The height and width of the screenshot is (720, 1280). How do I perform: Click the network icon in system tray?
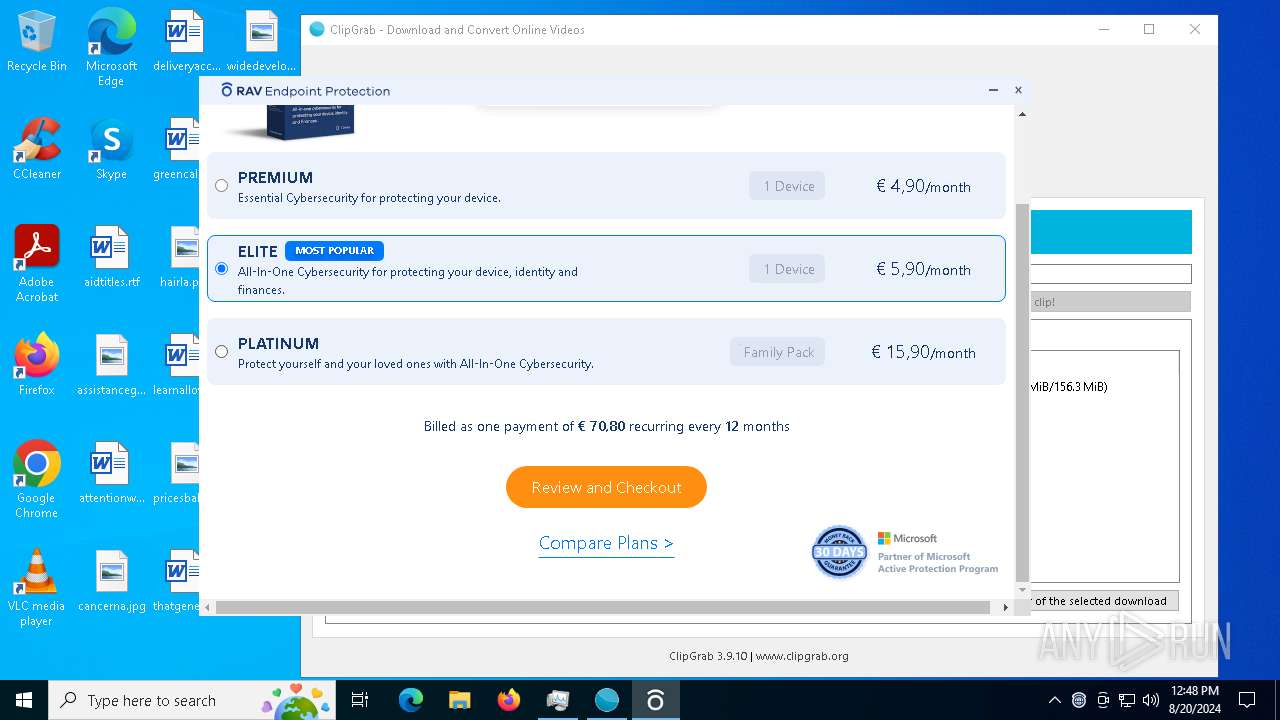[1127, 700]
